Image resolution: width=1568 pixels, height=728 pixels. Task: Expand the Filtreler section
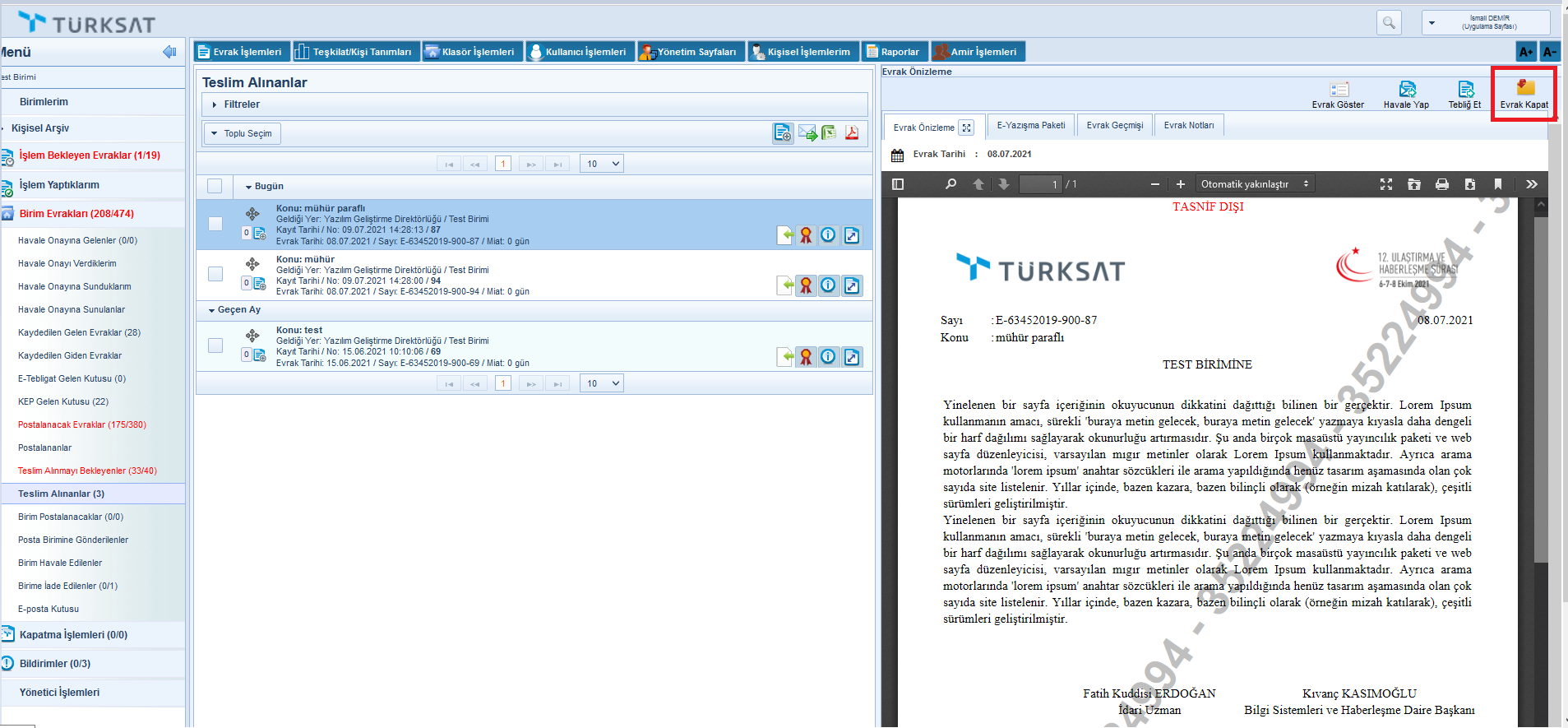click(x=241, y=104)
